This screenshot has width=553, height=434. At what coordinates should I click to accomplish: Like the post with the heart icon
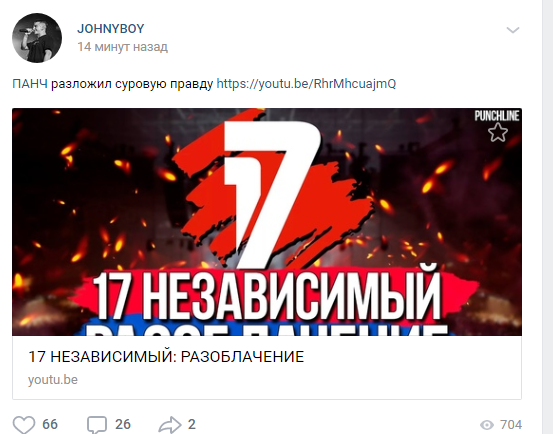coord(24,424)
